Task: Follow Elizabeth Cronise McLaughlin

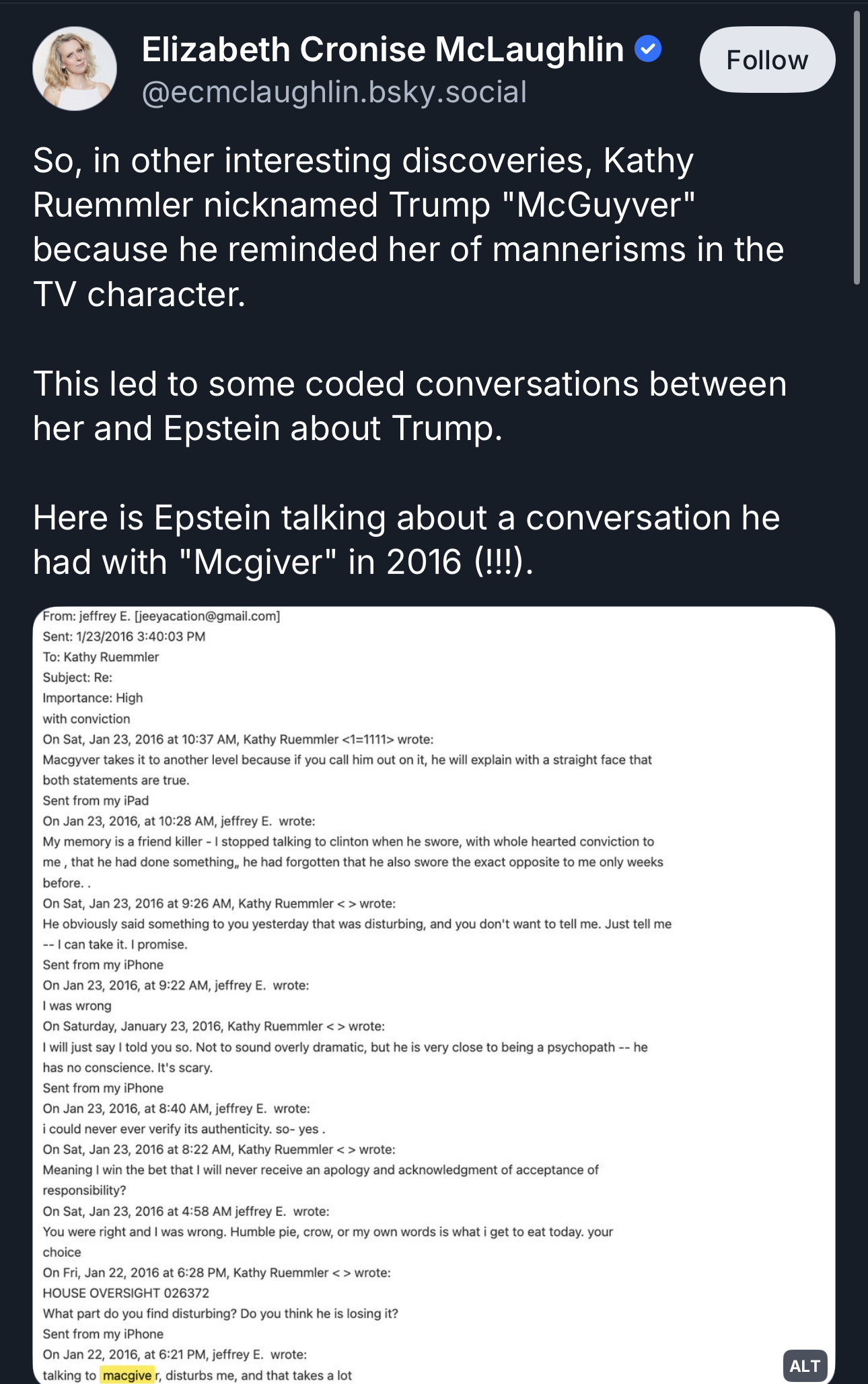Action: pos(767,60)
